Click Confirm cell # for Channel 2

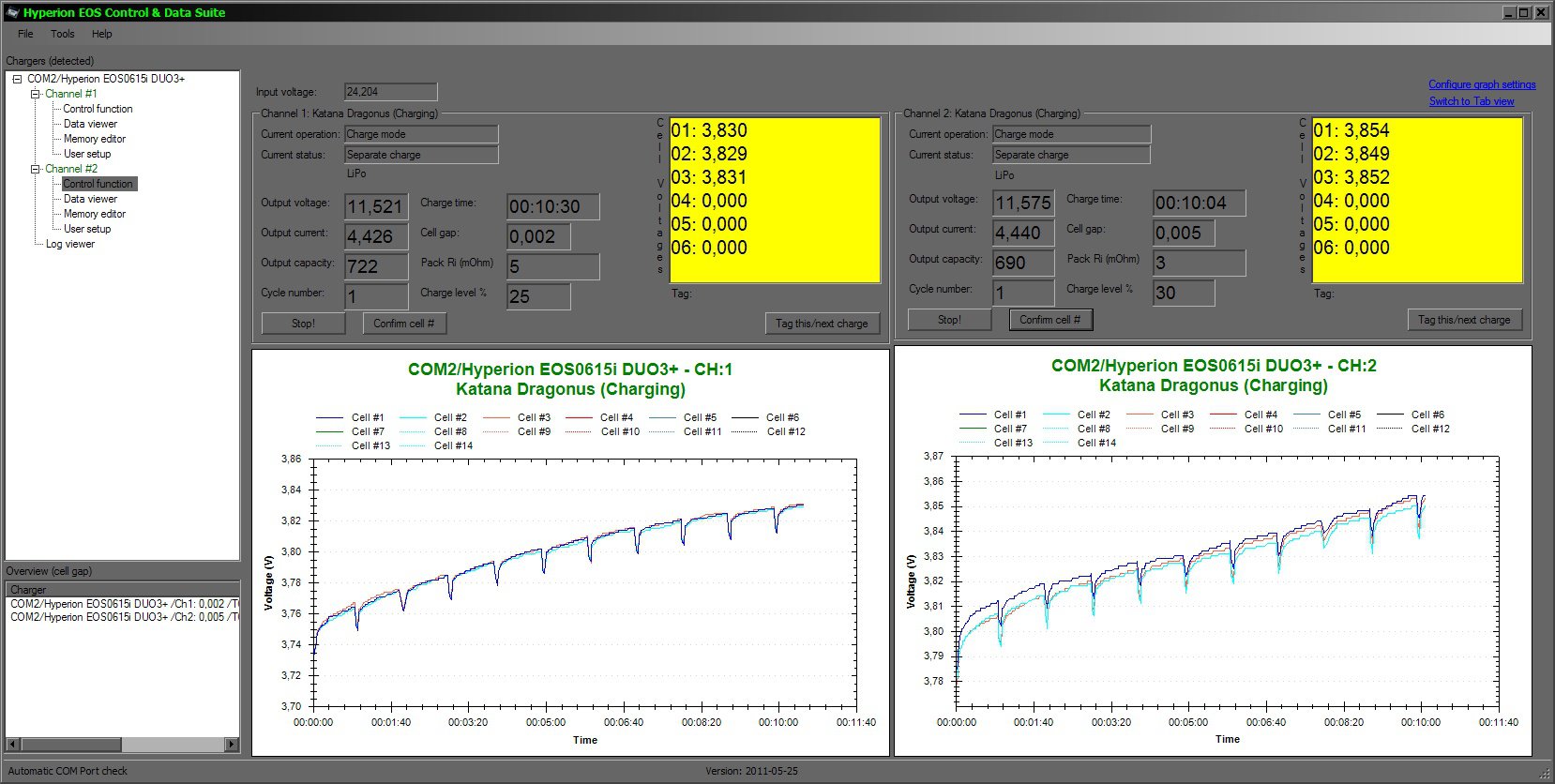1050,320
